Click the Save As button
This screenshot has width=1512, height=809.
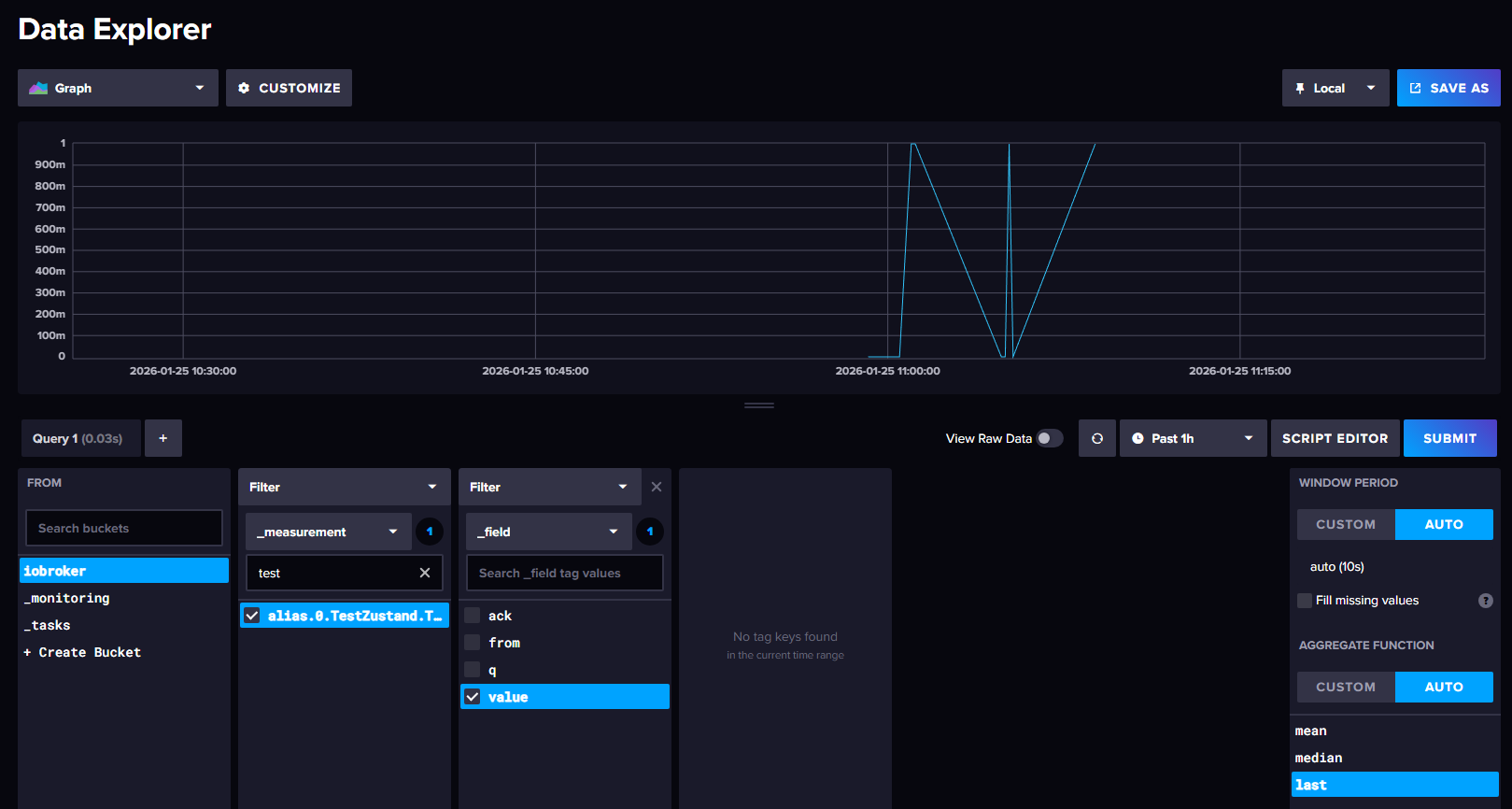[x=1448, y=88]
